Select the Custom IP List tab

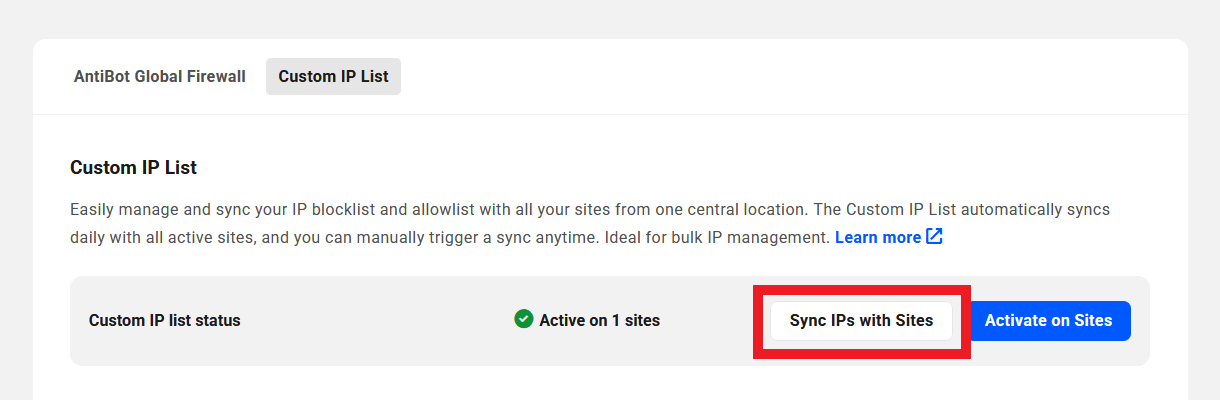333,76
